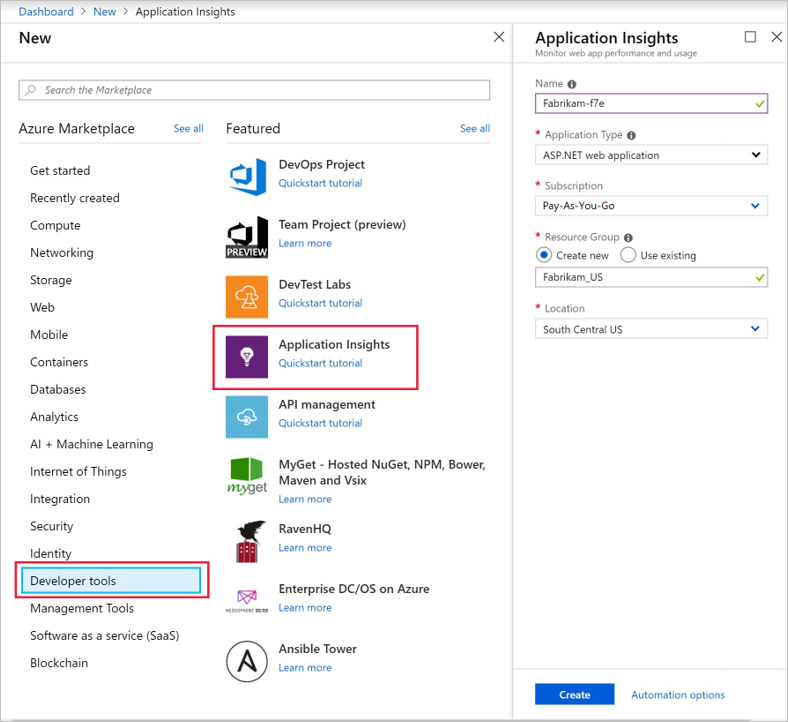Show info tooltip next to Name
788x722 pixels.
tap(572, 84)
